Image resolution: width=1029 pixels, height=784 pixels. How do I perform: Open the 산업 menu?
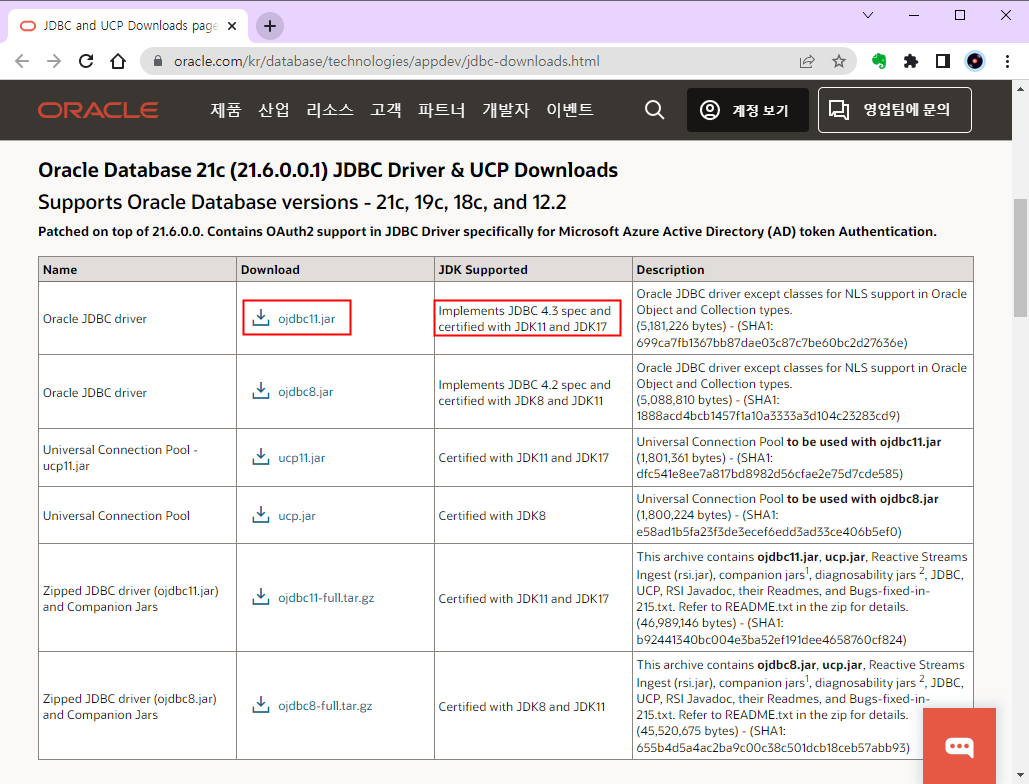[x=274, y=110]
